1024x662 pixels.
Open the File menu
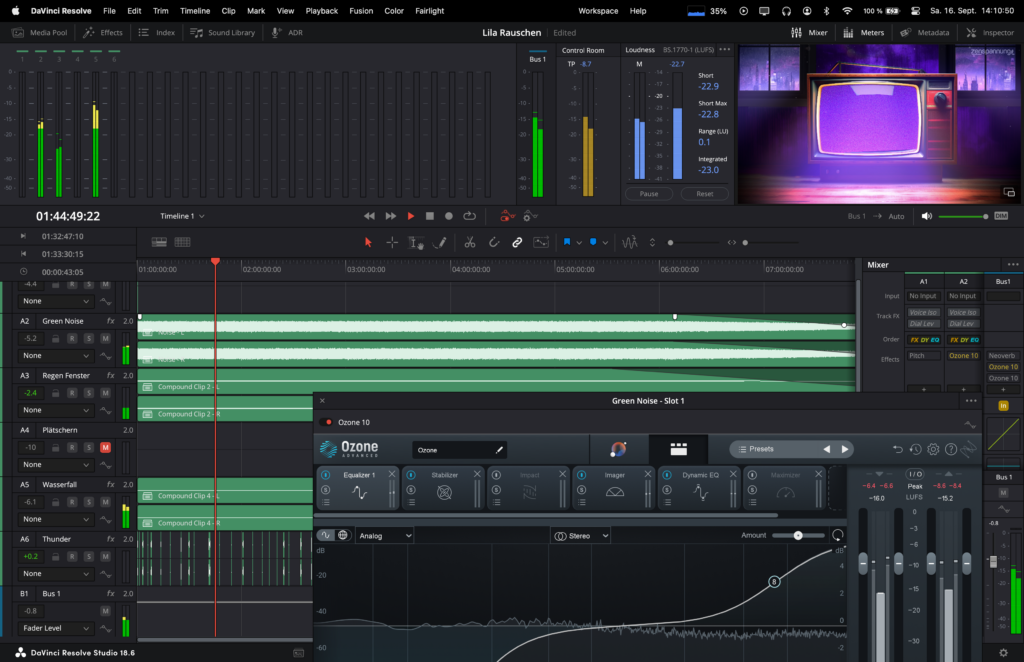(110, 10)
